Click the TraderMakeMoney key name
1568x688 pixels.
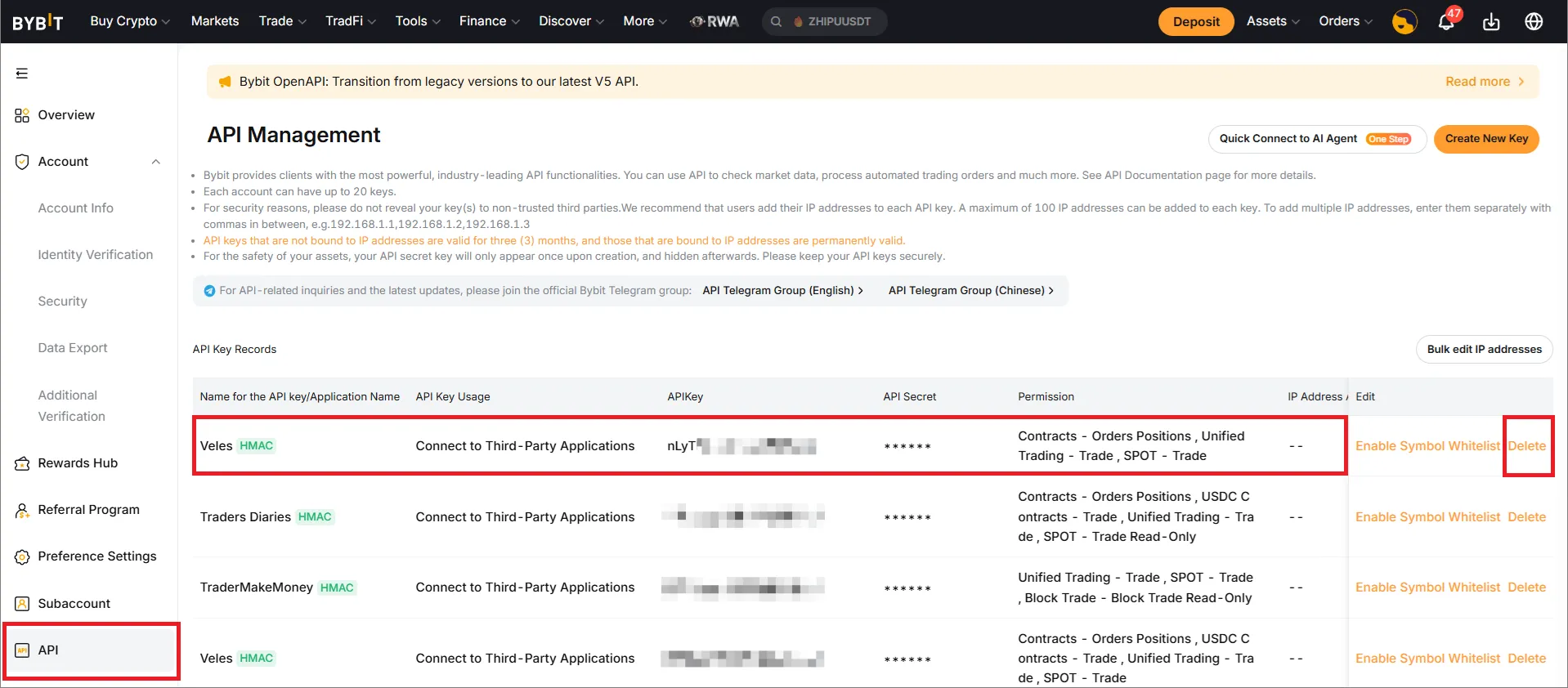click(257, 587)
